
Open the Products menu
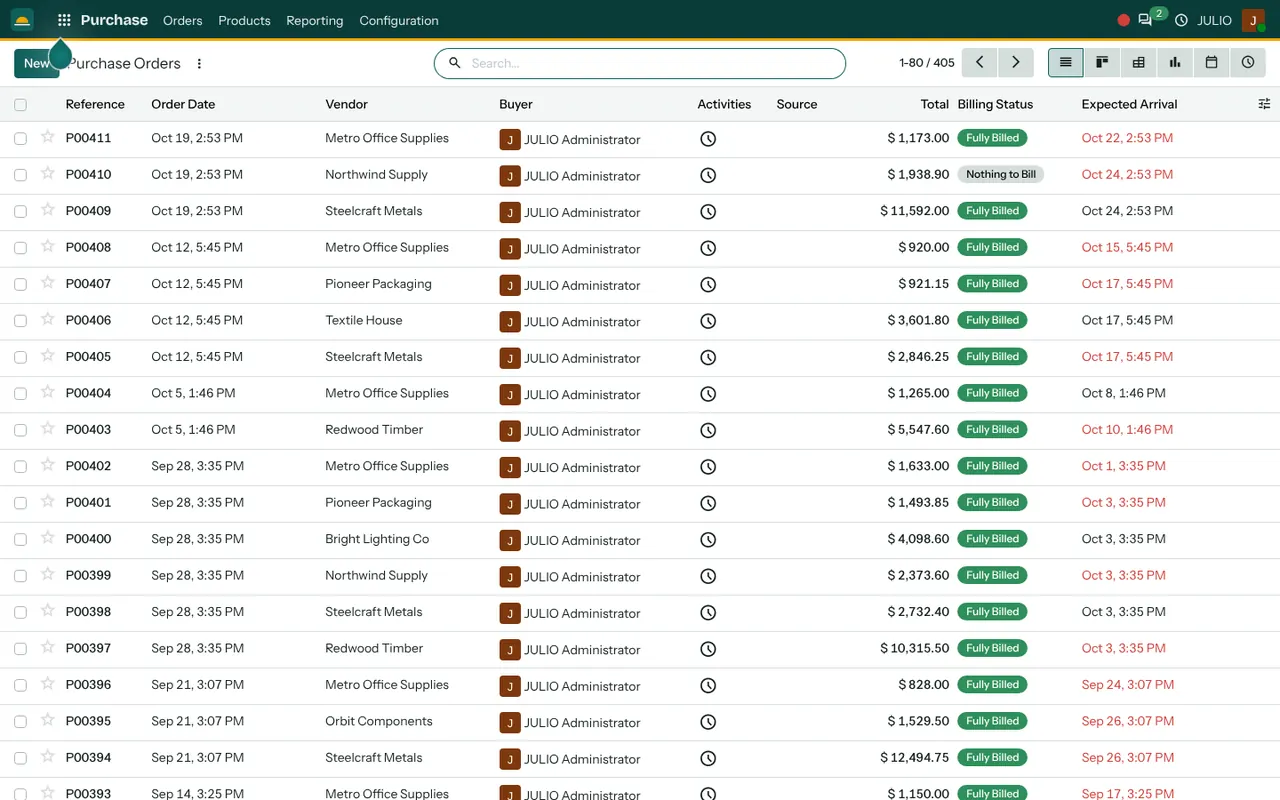[x=244, y=20]
